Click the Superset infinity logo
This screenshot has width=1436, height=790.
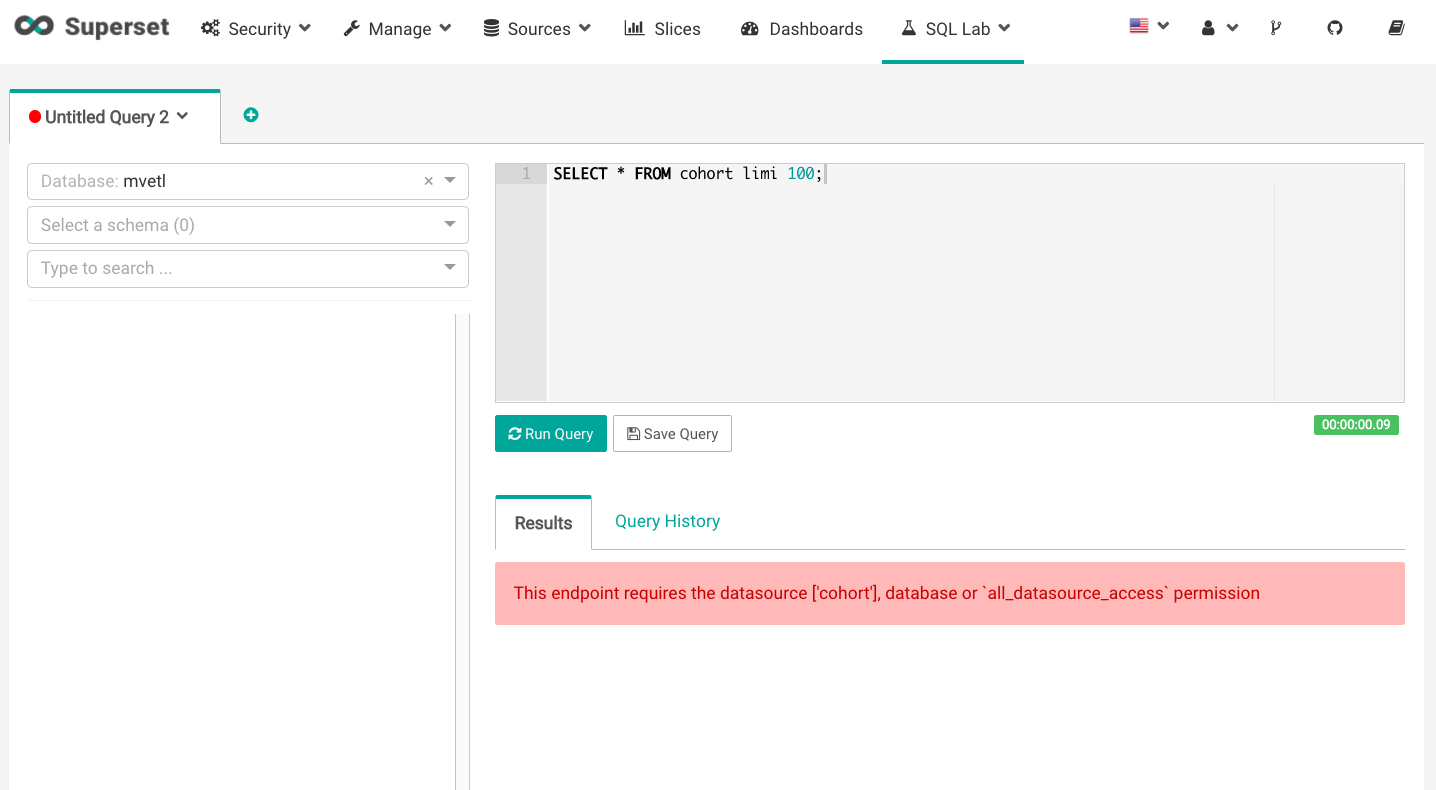click(x=34, y=27)
